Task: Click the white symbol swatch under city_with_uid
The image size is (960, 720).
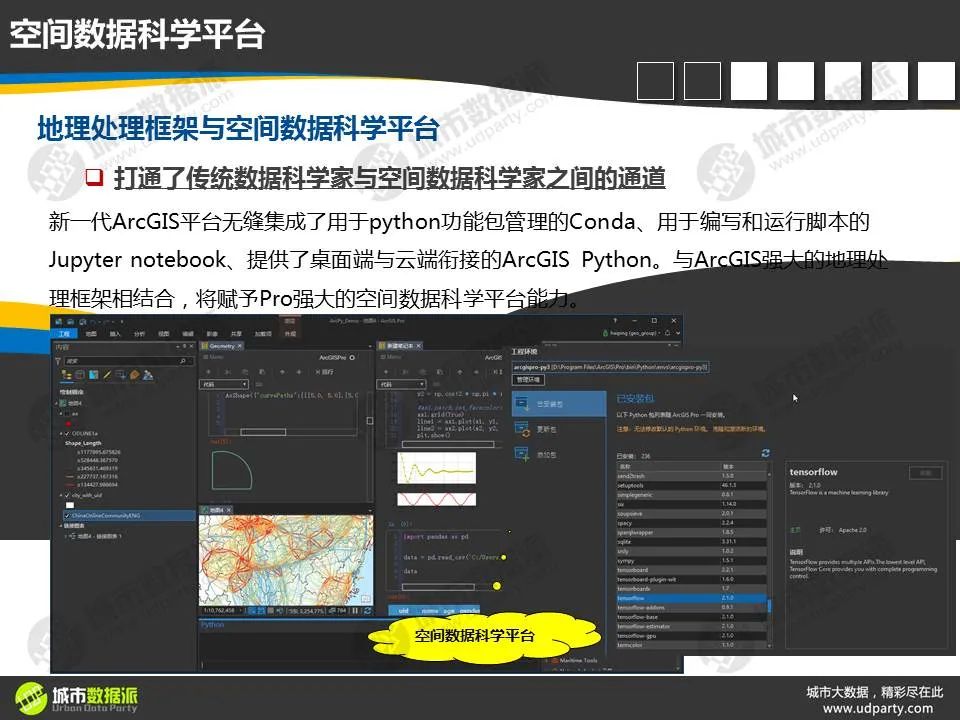Action: (x=70, y=505)
